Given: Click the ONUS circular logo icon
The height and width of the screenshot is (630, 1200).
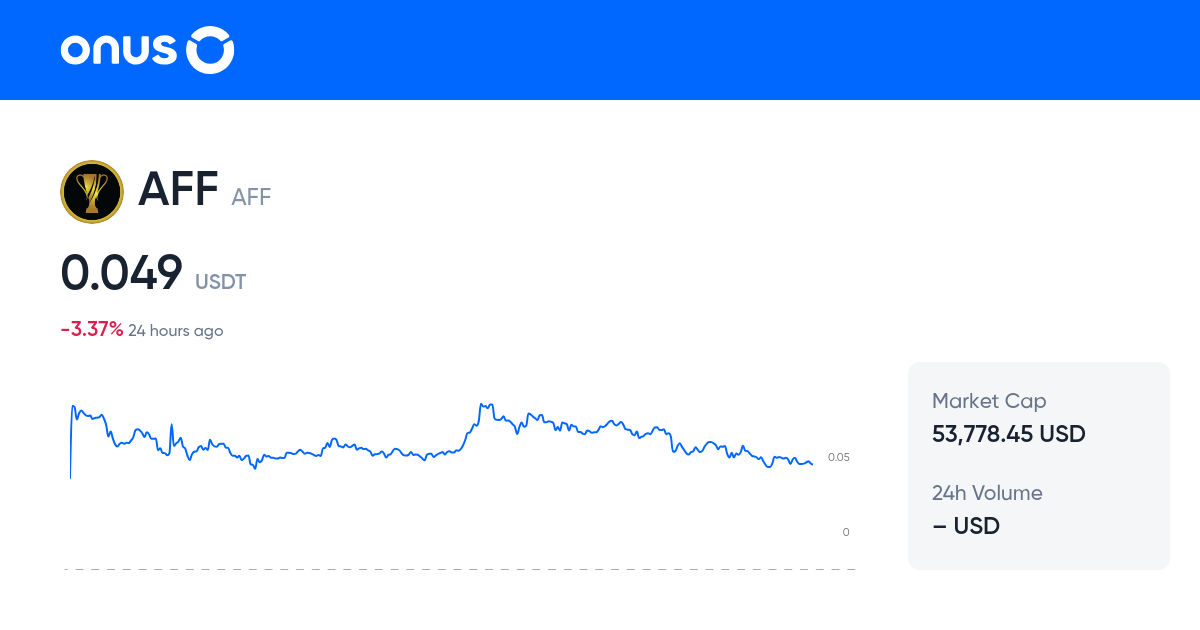Looking at the screenshot, I should click(x=211, y=49).
